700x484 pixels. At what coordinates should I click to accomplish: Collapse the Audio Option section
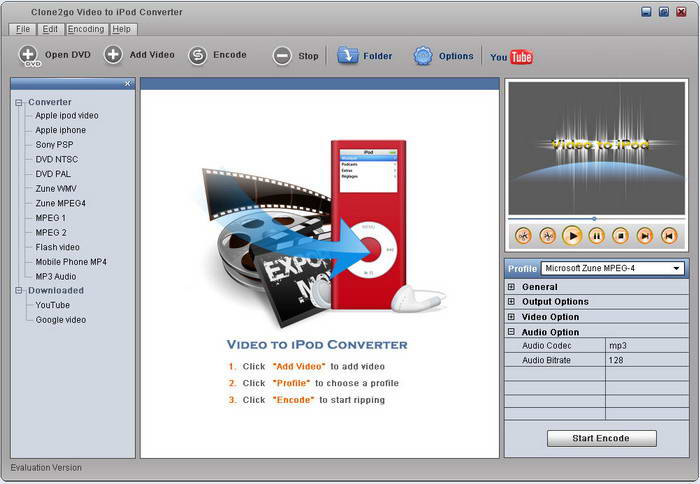[511, 332]
